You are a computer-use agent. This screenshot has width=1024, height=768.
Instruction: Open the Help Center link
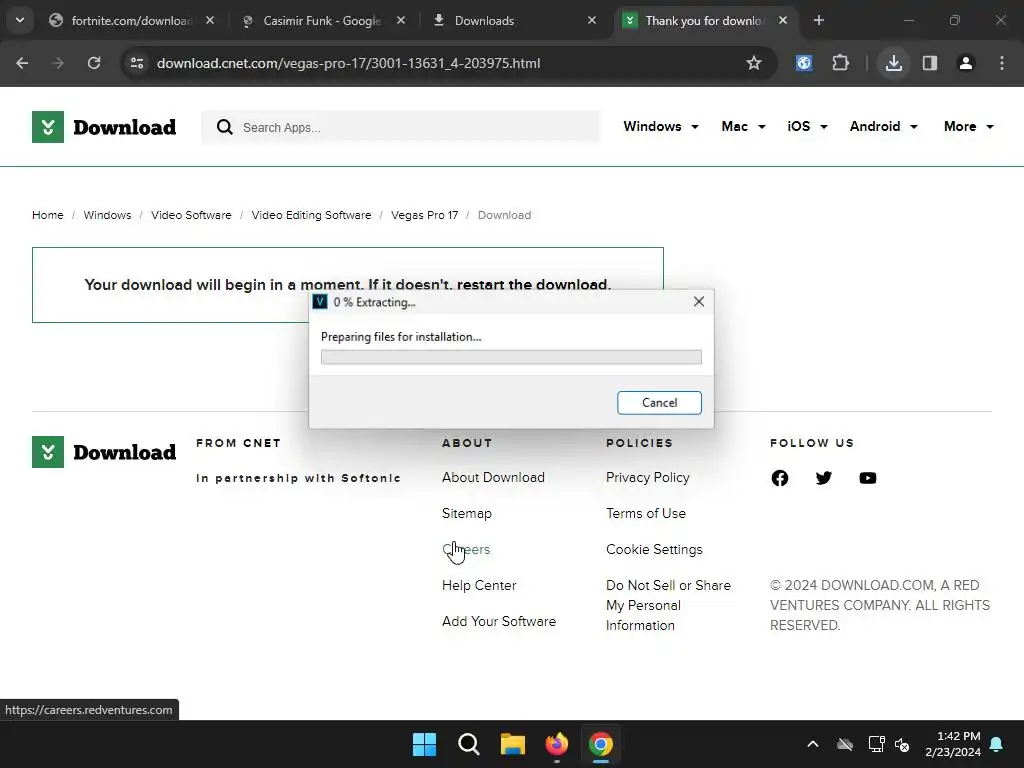click(479, 585)
